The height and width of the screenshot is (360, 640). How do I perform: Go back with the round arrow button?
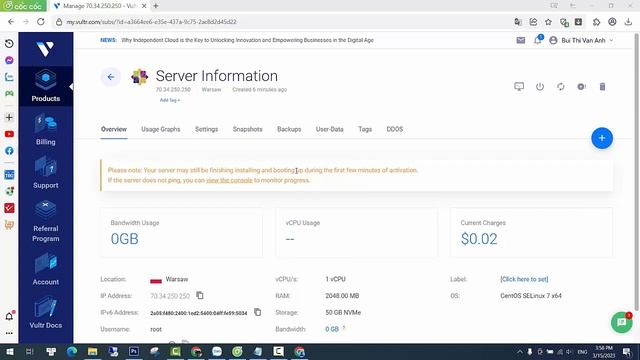click(111, 77)
